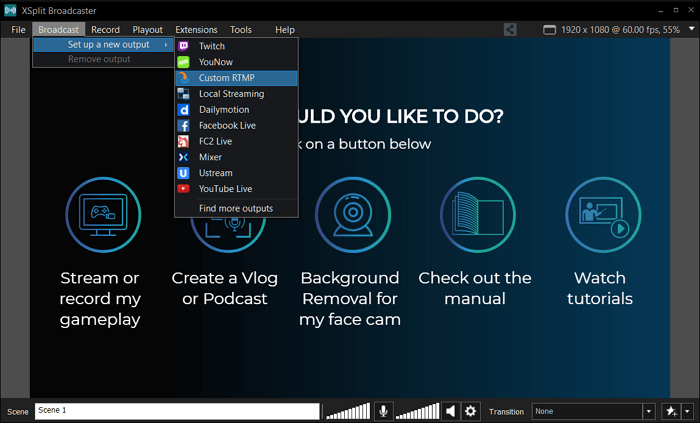Click Stream or record my gameplay

point(100,299)
